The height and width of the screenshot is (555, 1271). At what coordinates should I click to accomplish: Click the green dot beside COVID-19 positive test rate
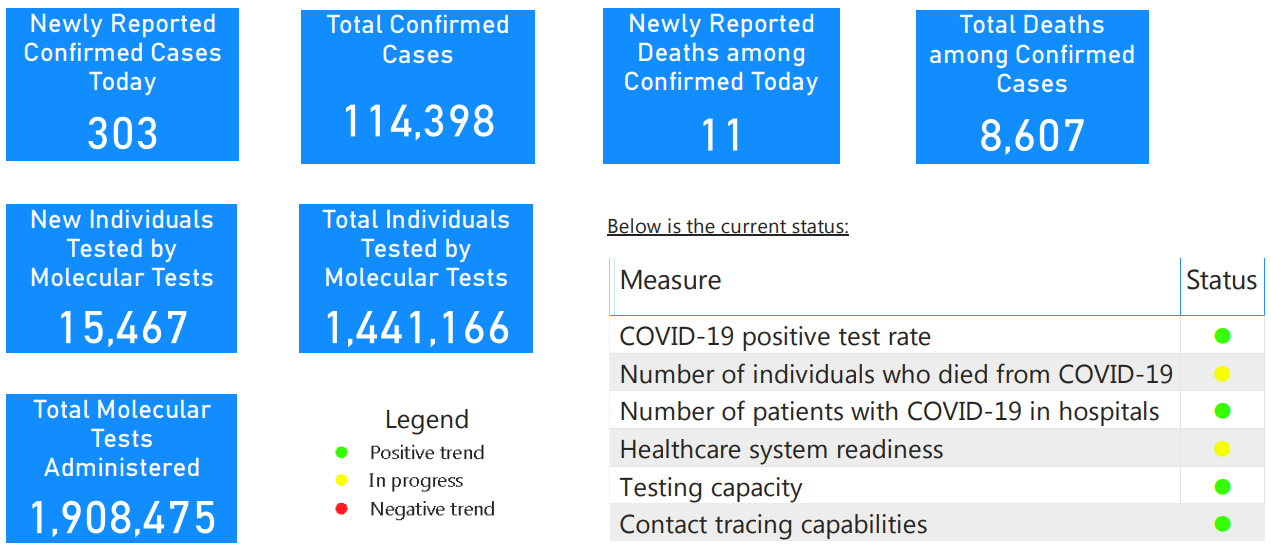click(1222, 336)
